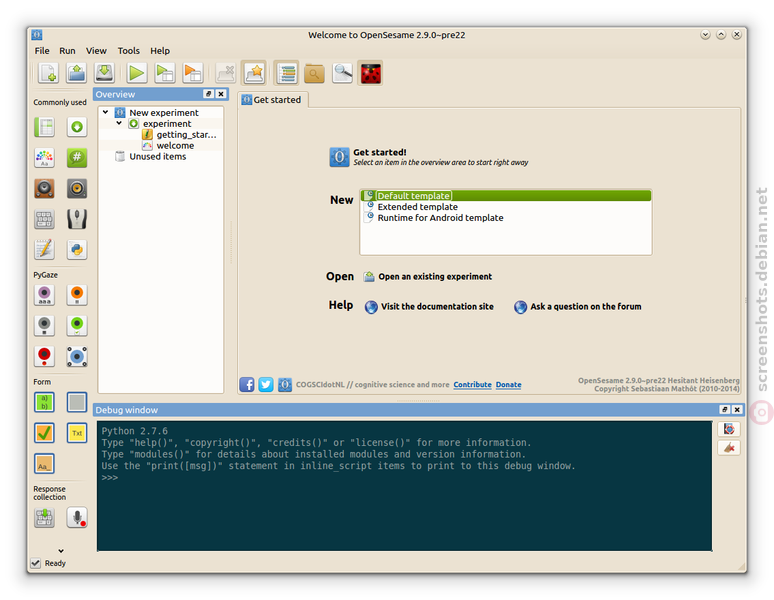Select the logger notepad icon
The height and width of the screenshot is (600, 774).
pos(44,249)
